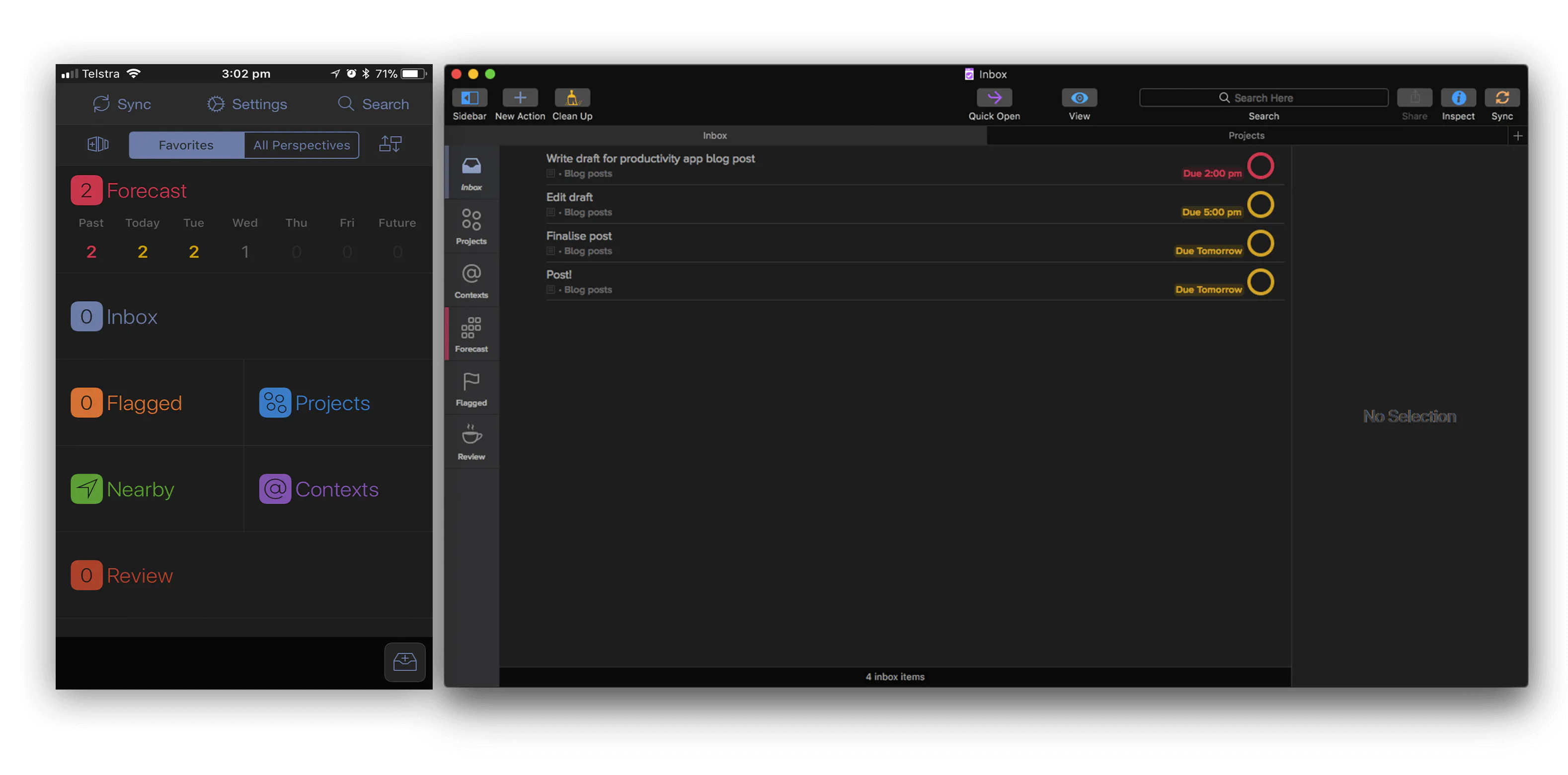
Task: Select the Inbox sidebar perspective
Action: (x=471, y=173)
